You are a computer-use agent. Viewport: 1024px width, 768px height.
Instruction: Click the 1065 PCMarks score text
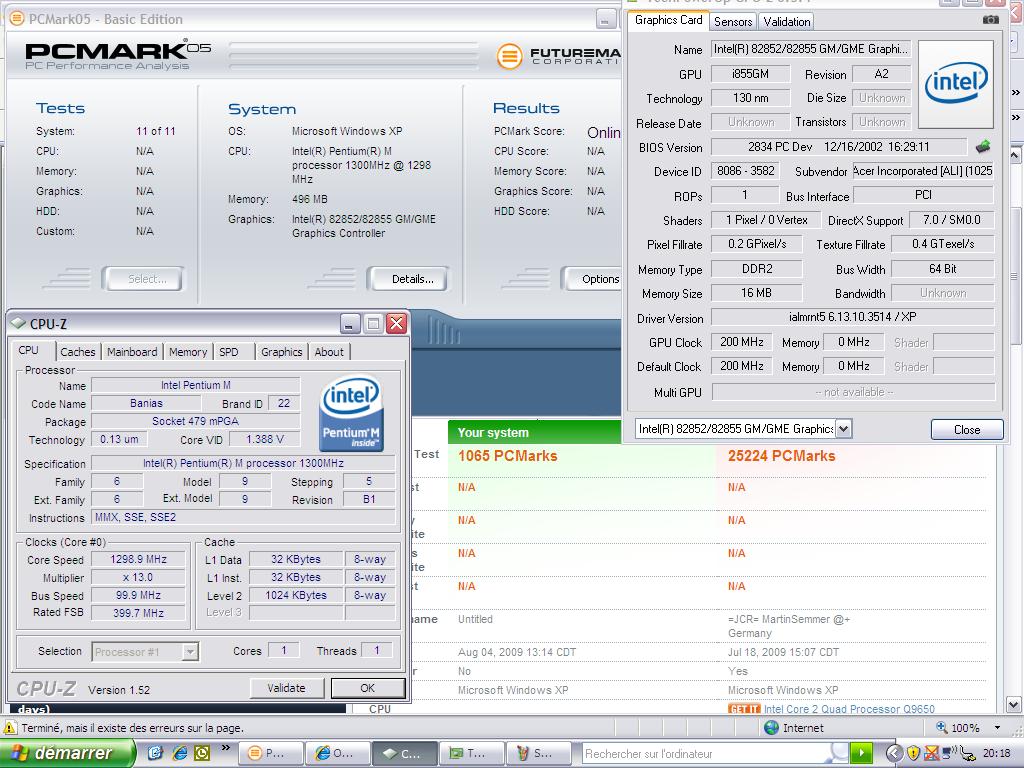coord(507,456)
